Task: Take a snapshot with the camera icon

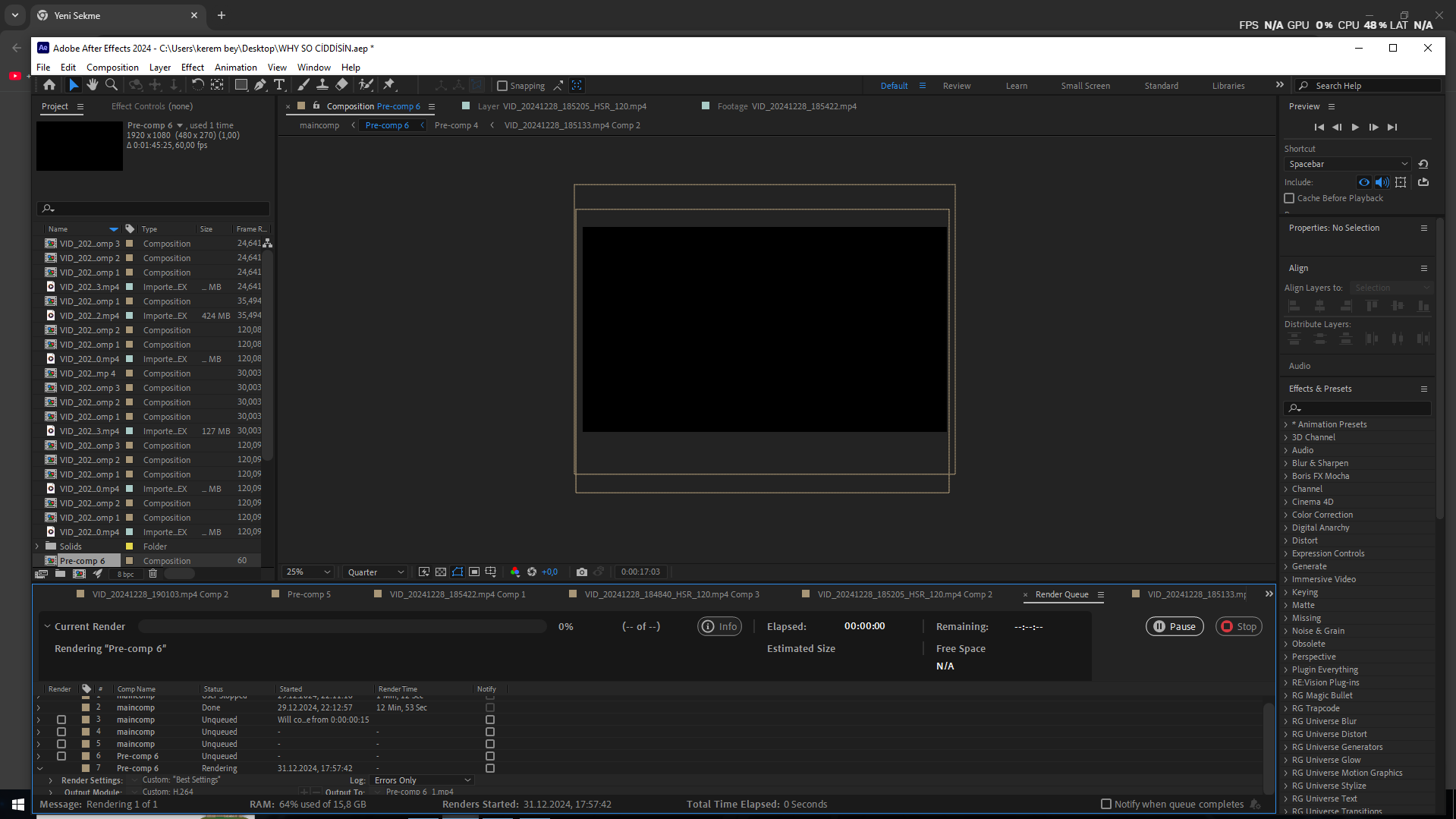Action: [582, 572]
